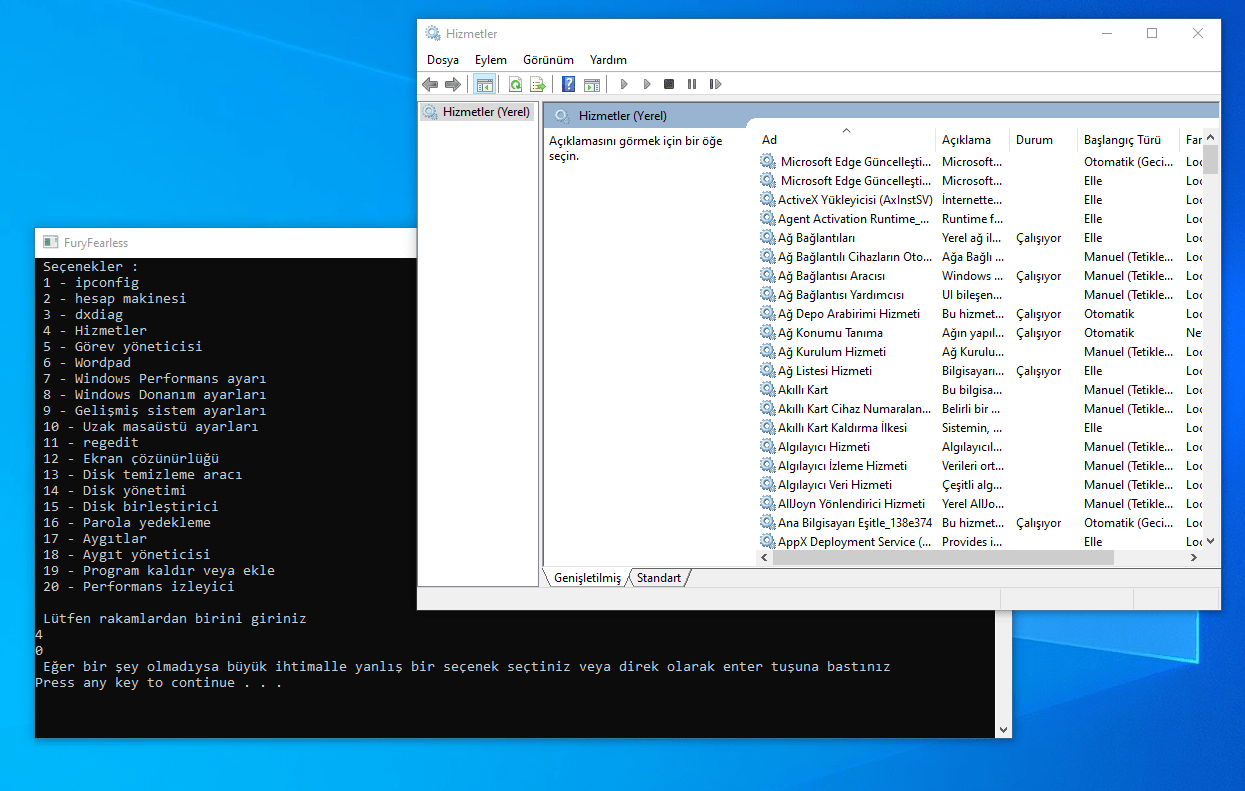Click the FuryFearless console window title icon
1245x791 pixels.
click(50, 242)
